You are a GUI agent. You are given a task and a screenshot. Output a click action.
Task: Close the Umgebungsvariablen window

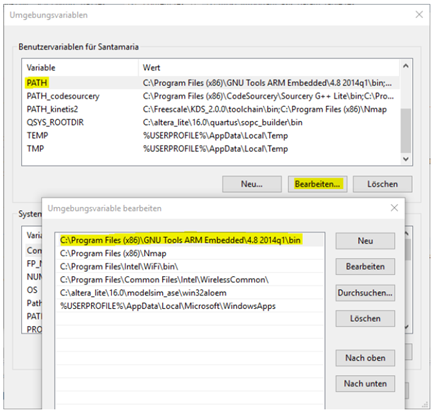(419, 15)
